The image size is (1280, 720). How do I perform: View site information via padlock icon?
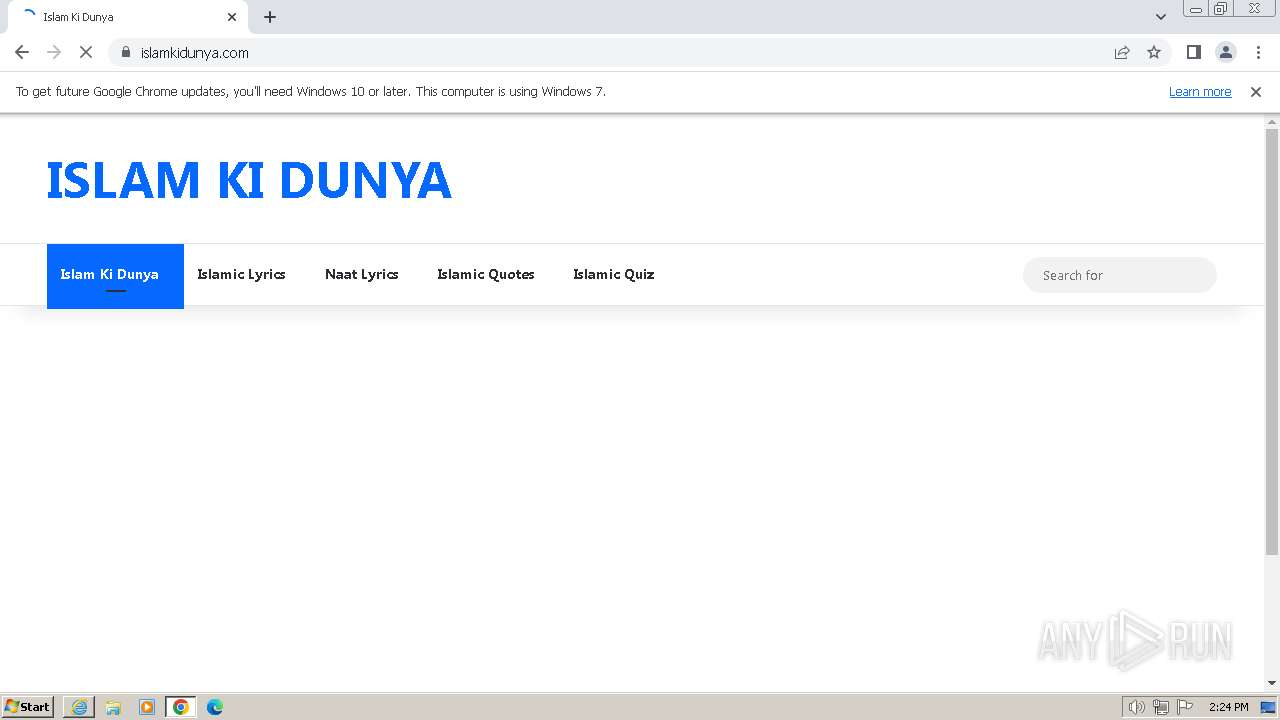126,52
